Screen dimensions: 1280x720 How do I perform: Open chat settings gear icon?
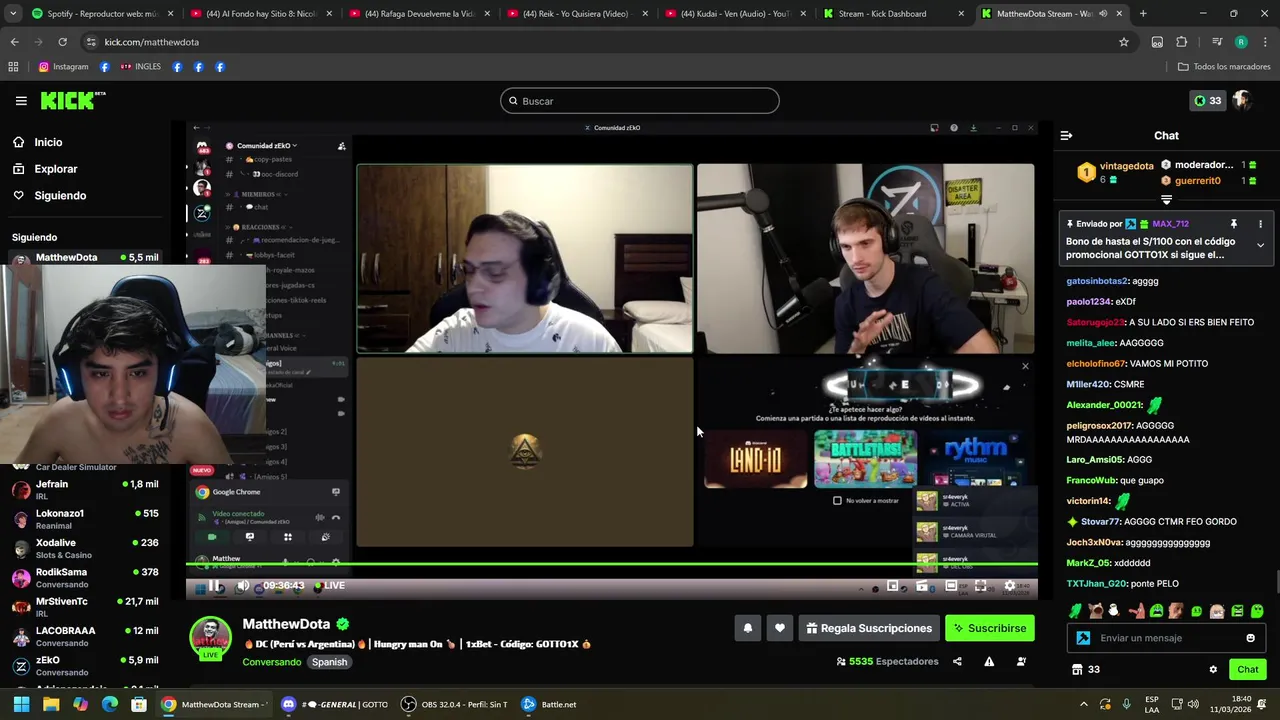[x=1213, y=670]
